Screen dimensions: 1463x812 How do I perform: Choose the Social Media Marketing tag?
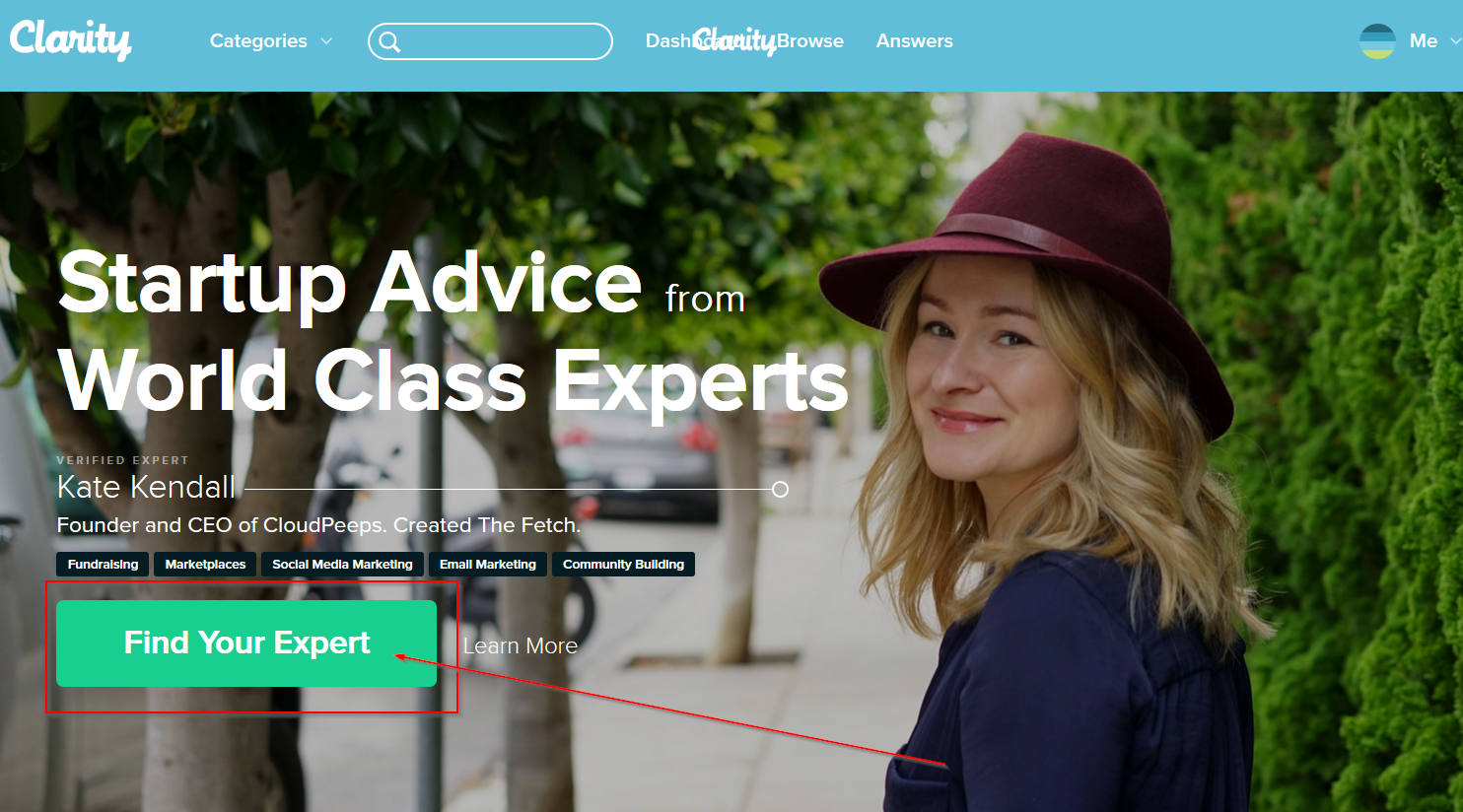coord(342,565)
